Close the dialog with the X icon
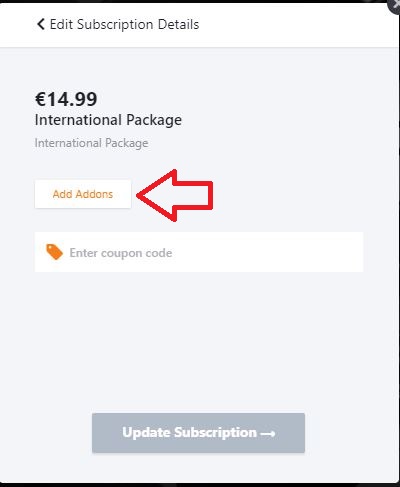 [x=395, y=4]
